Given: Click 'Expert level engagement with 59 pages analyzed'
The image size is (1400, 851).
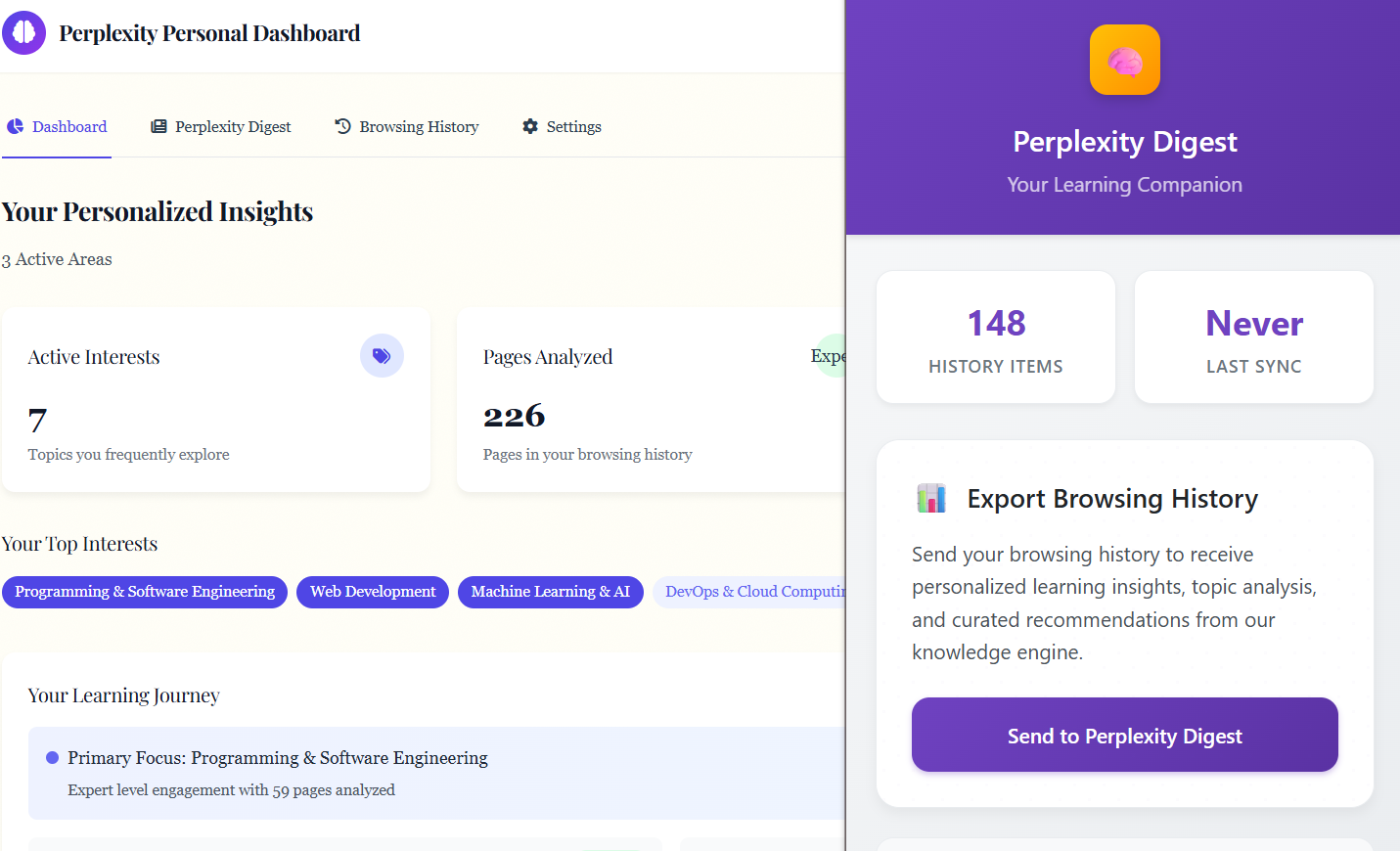Looking at the screenshot, I should coord(232,790).
